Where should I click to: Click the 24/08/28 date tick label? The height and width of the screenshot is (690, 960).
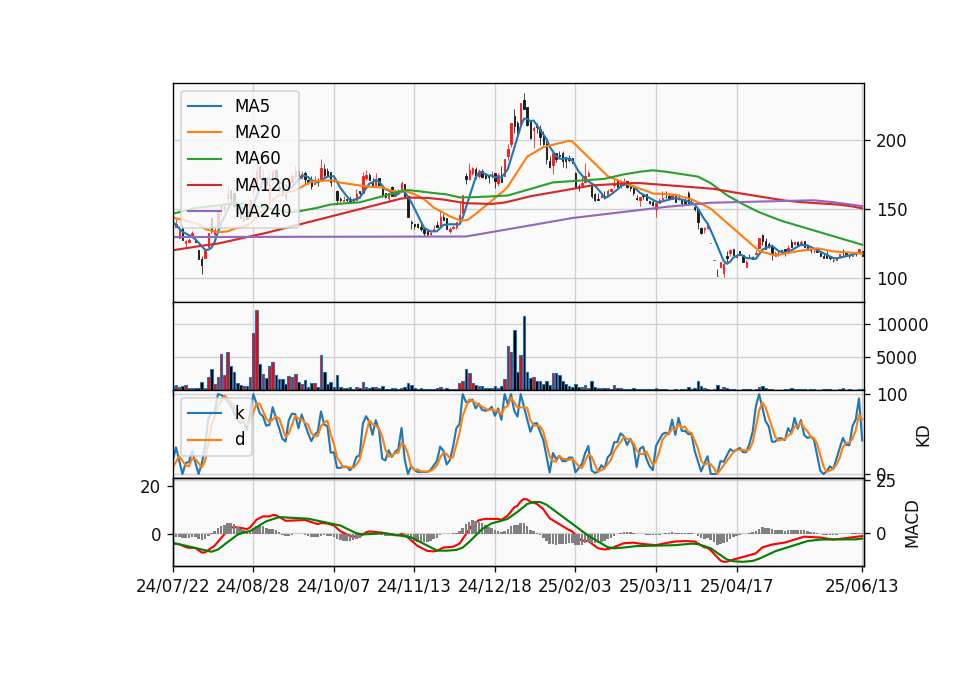pyautogui.click(x=253, y=586)
